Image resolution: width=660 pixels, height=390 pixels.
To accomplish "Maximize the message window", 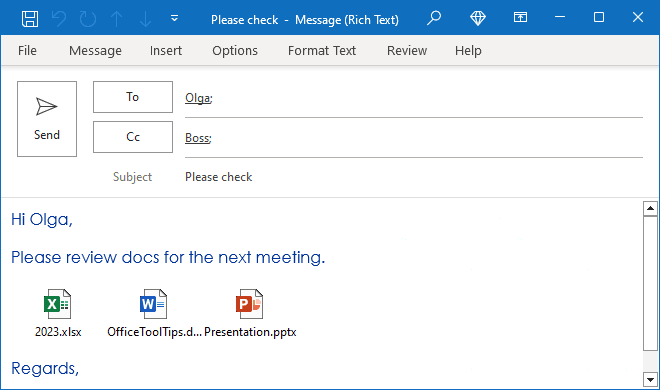I will (x=599, y=17).
